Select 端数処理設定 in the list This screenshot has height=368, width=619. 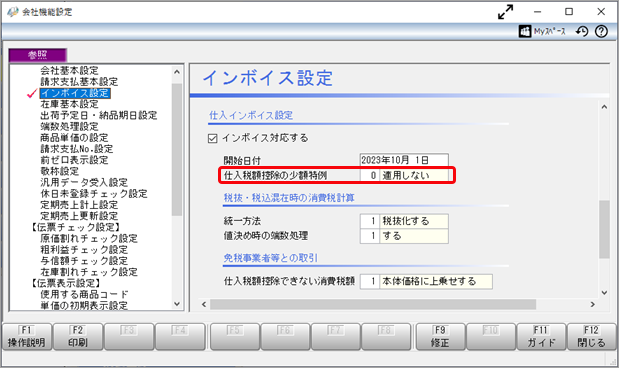point(69,126)
